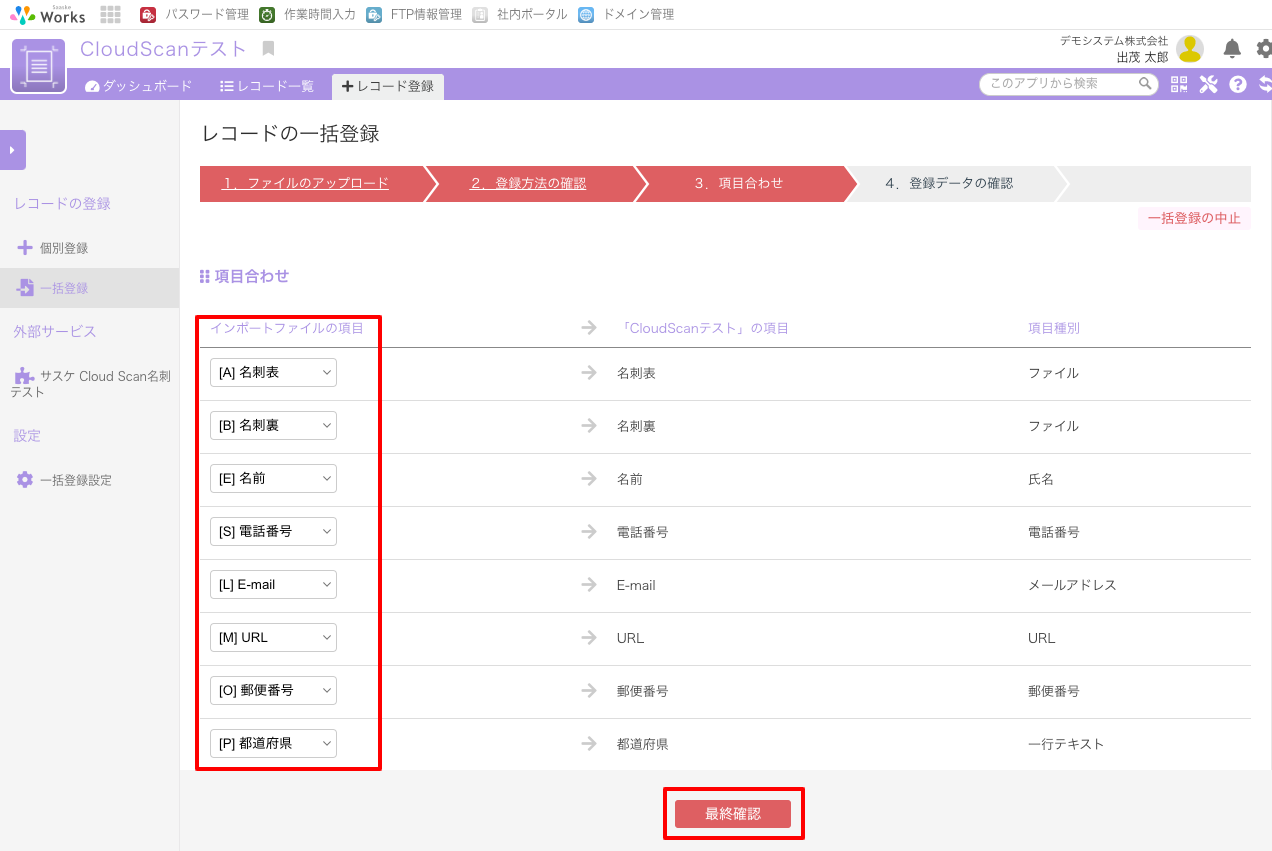Click the user avatar icon
This screenshot has height=851, width=1272.
[x=1189, y=49]
